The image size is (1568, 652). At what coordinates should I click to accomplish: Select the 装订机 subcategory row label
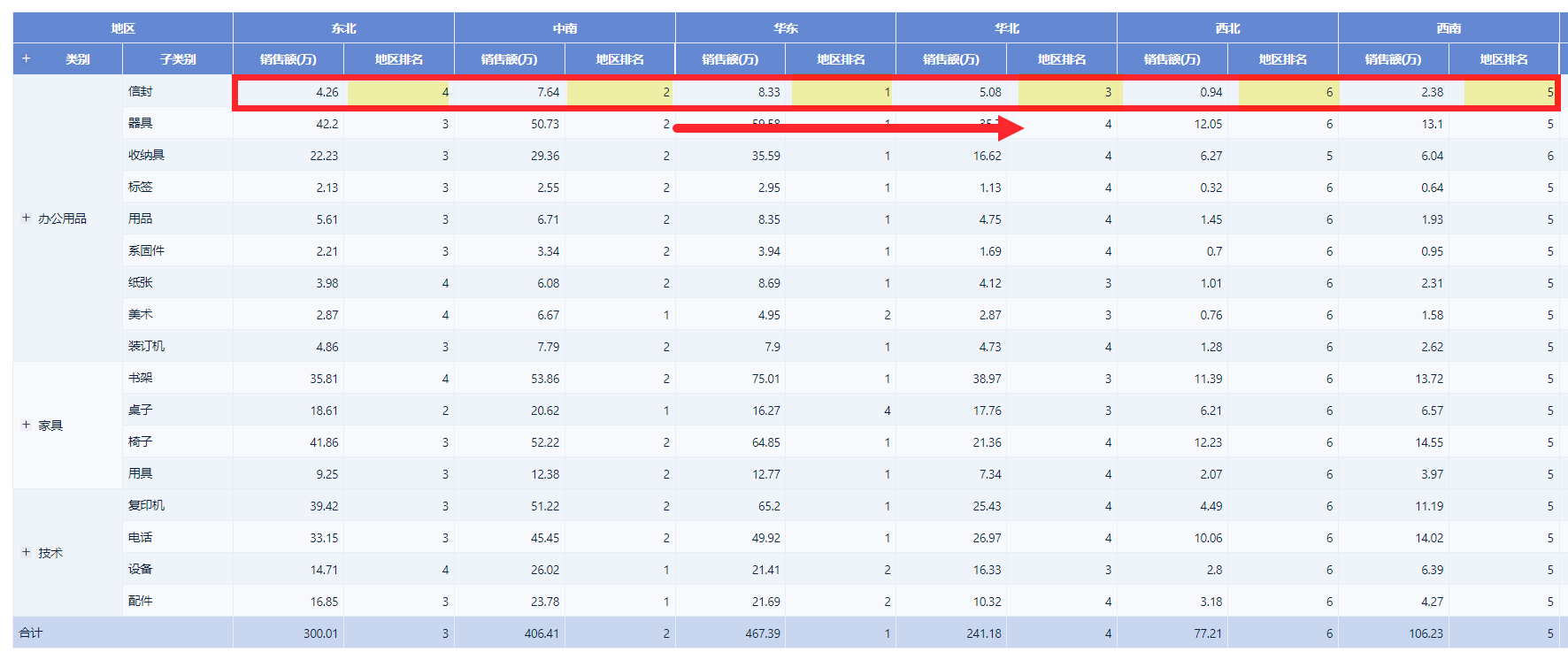point(147,346)
